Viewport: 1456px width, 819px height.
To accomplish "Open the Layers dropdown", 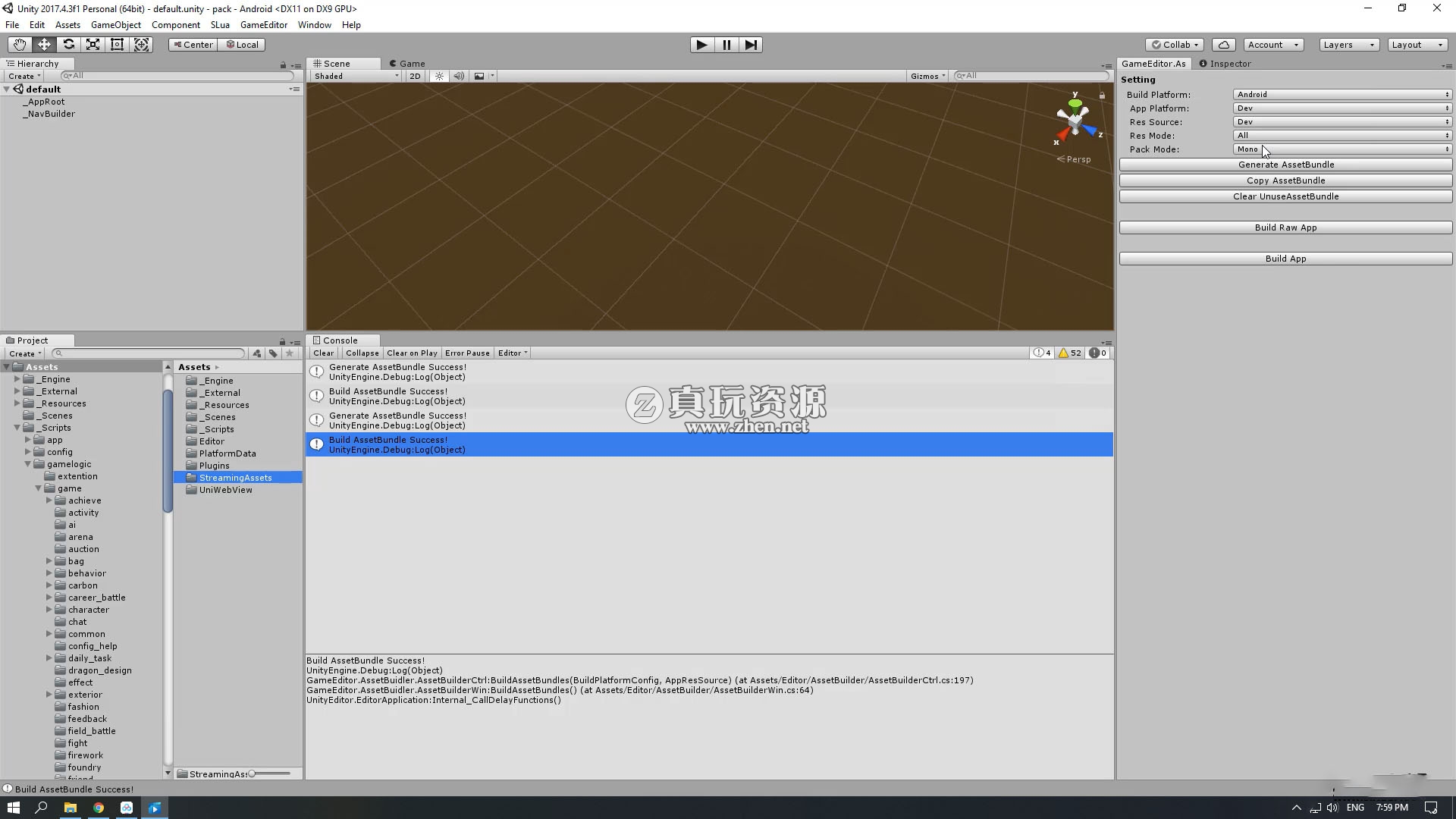I will 1349,45.
